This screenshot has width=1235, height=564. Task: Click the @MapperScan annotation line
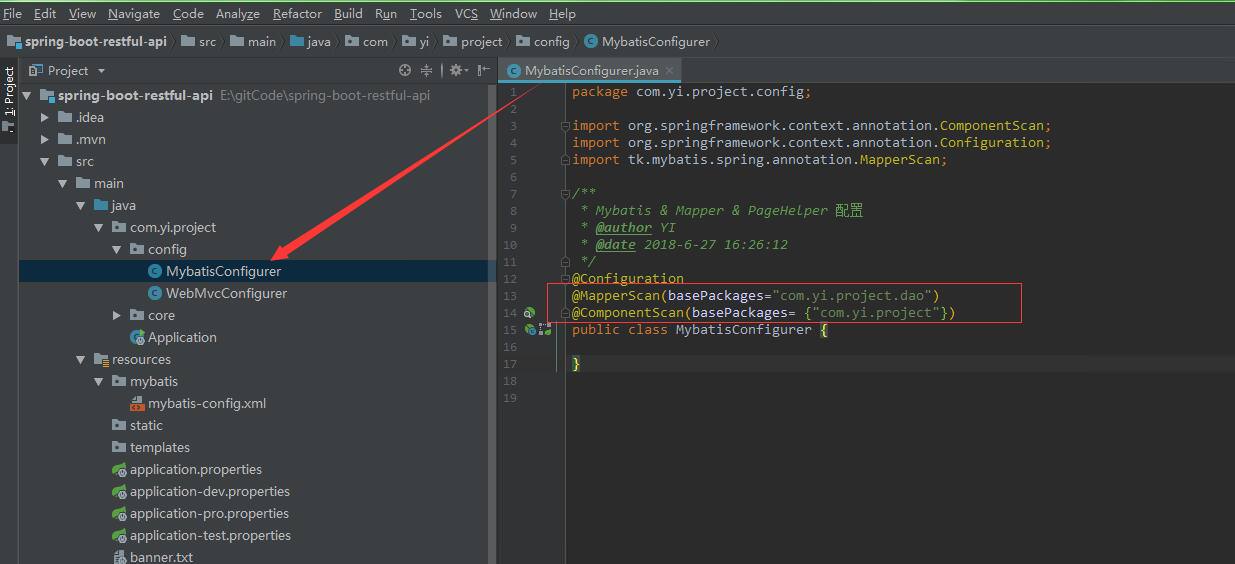click(x=756, y=295)
